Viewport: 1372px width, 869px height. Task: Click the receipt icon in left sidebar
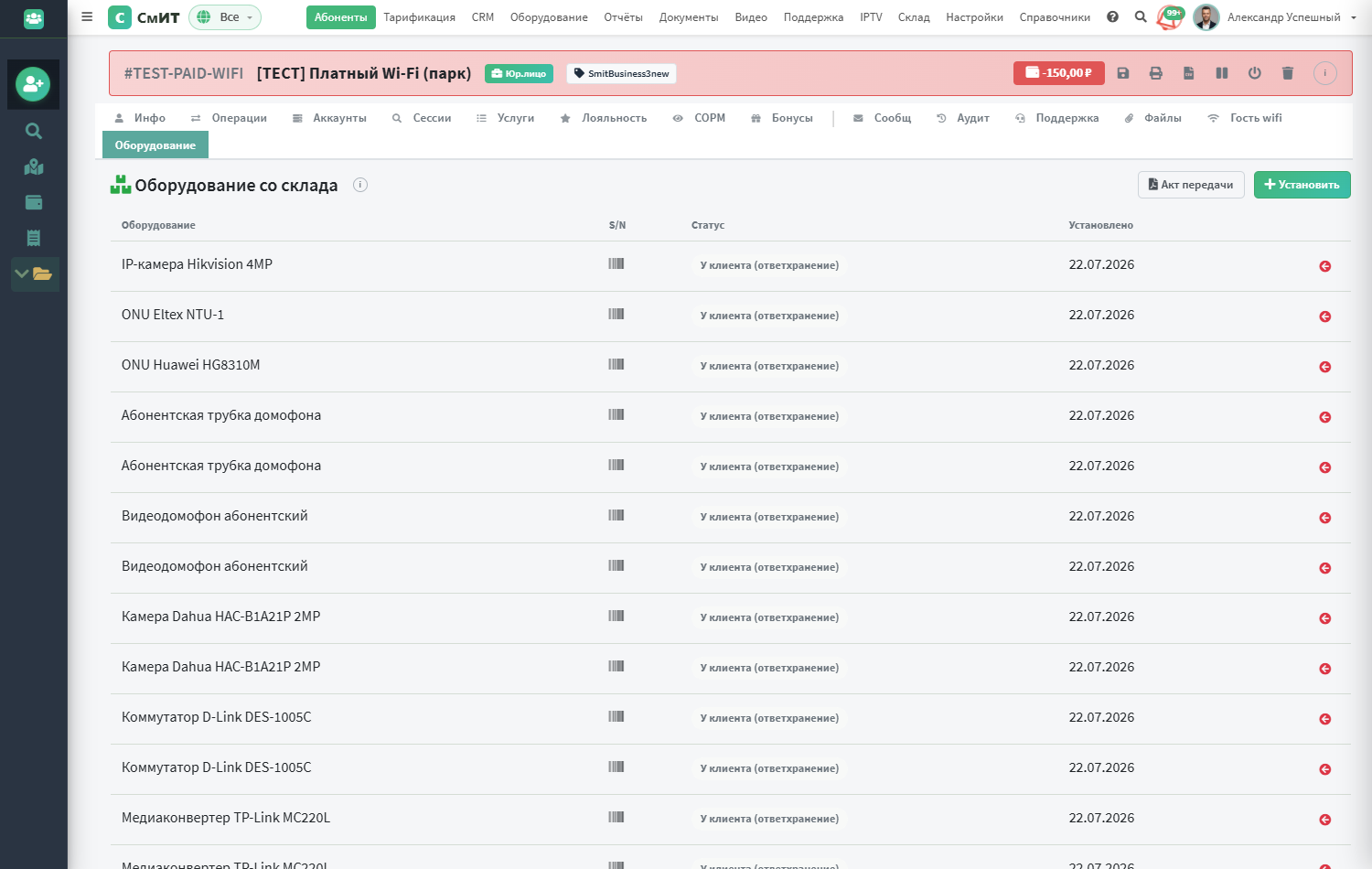click(34, 238)
